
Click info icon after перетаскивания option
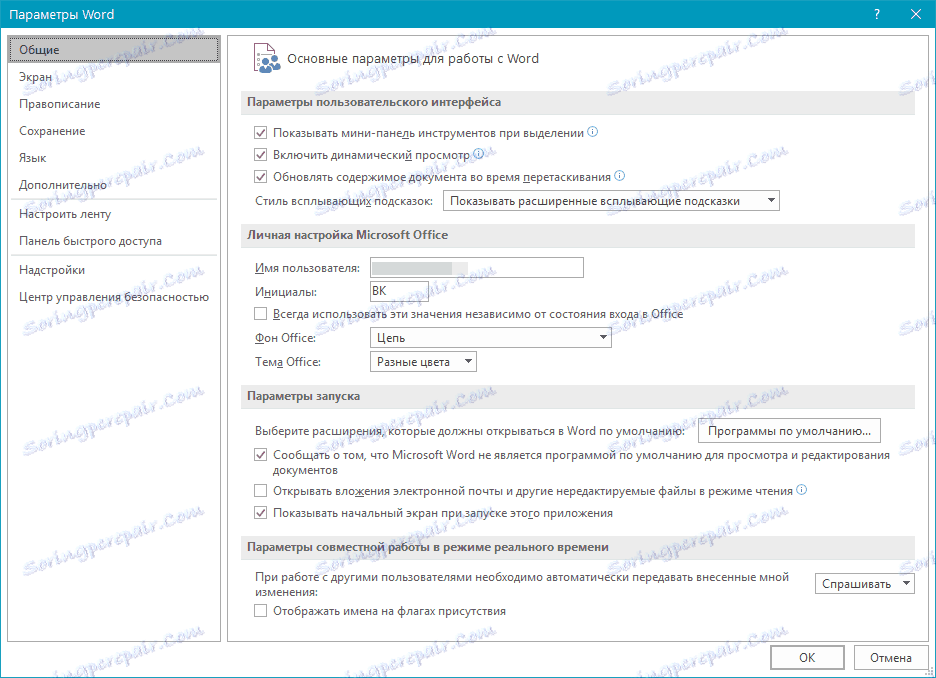click(620, 176)
